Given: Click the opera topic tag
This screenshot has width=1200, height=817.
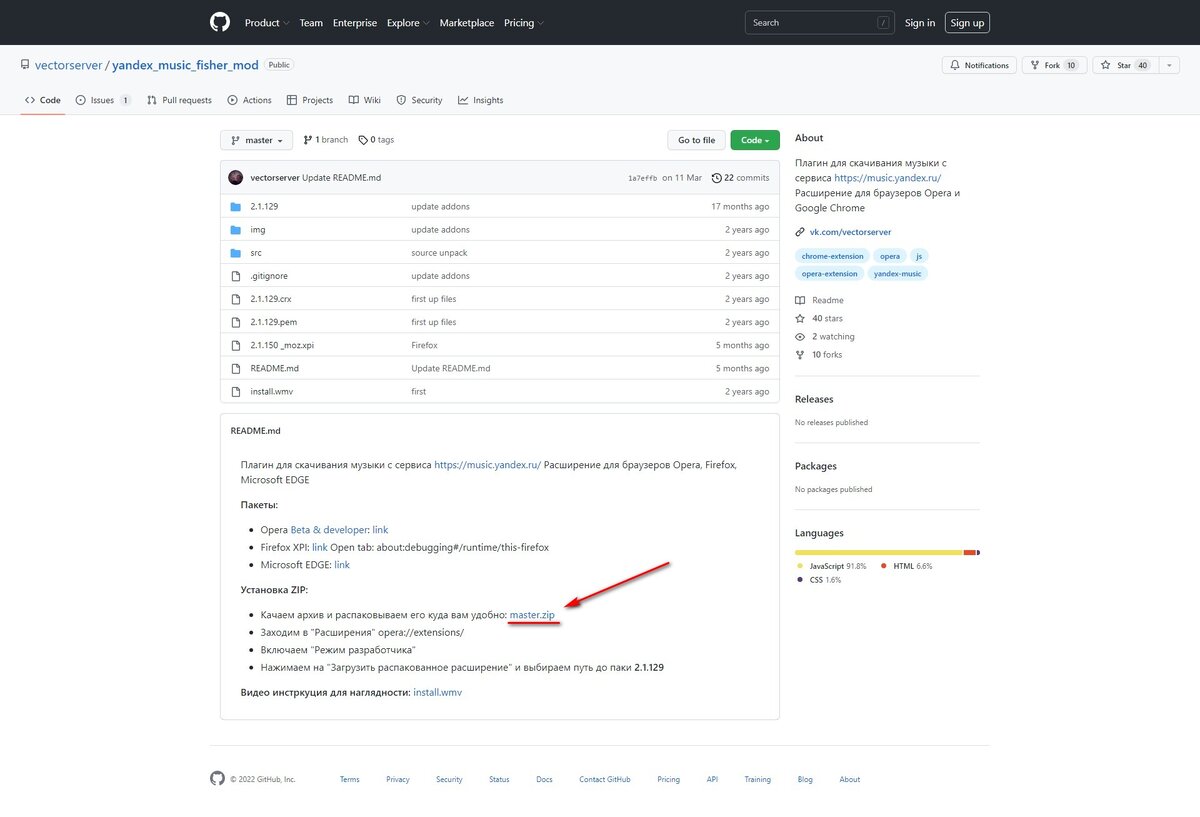Looking at the screenshot, I should tap(890, 256).
